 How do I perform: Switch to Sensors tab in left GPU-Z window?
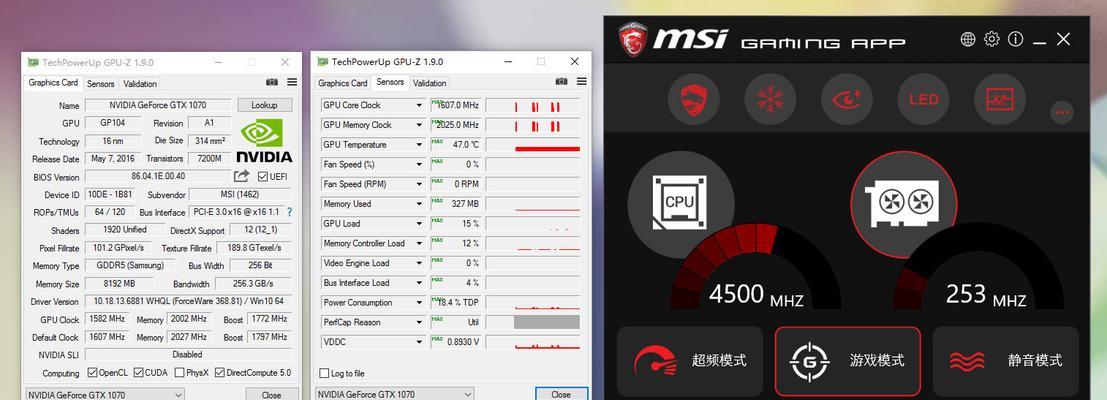(101, 83)
